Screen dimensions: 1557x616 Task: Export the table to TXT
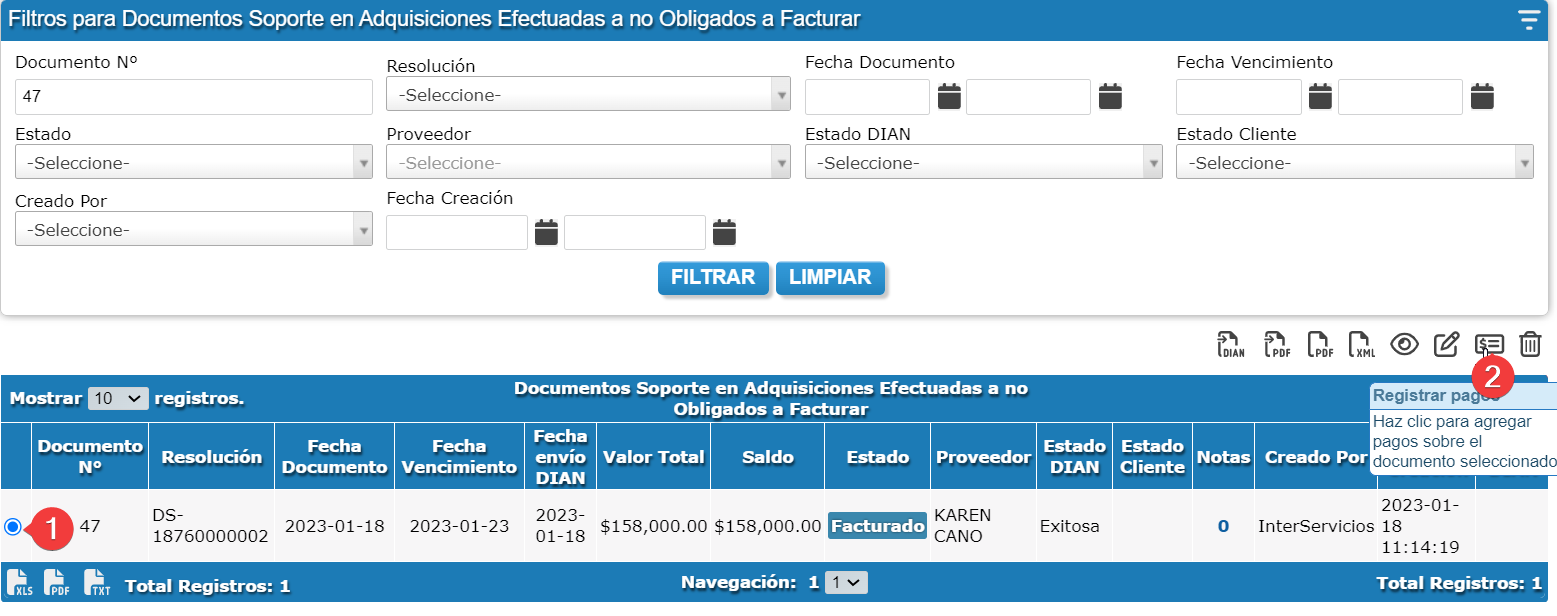pyautogui.click(x=97, y=582)
